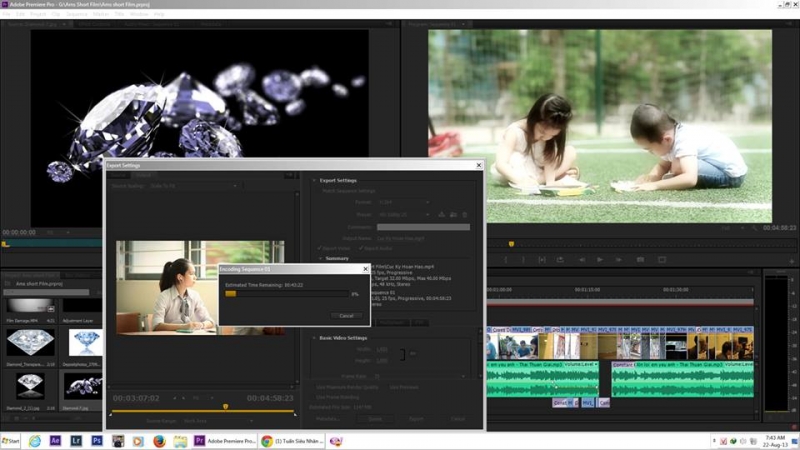Open the preview zoom Fit dropdown
Screen dimensions: 800x450
coord(203,398)
